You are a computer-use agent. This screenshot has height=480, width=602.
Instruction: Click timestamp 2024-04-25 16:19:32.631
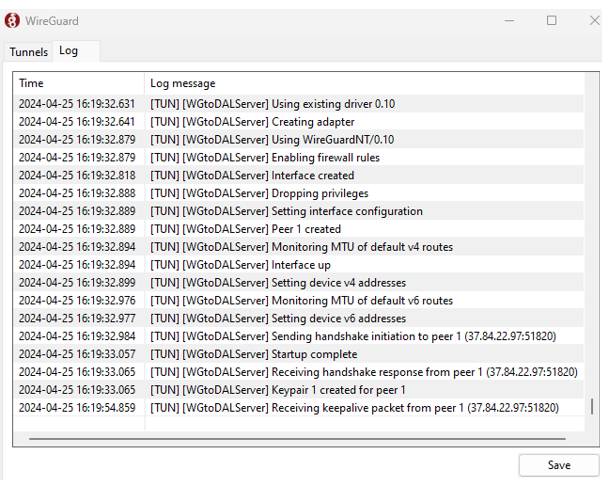(x=77, y=104)
